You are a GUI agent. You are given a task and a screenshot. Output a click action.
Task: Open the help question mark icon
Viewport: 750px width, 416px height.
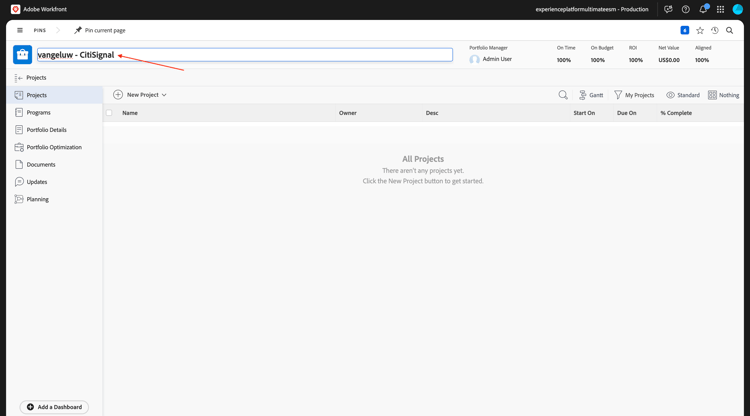685,9
